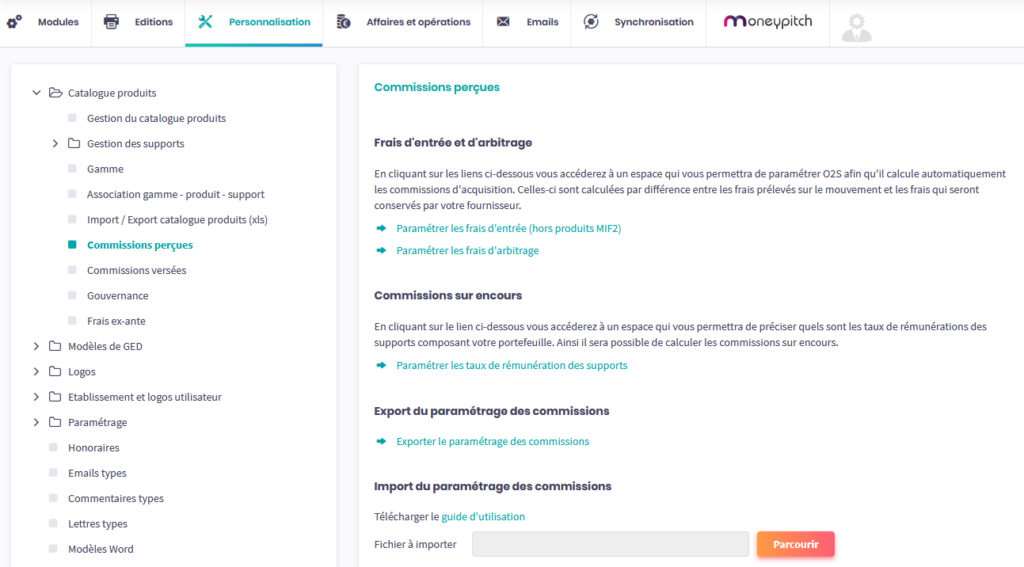Viewport: 1024px width, 567px height.
Task: Open the user profile avatar icon
Action: tap(855, 27)
